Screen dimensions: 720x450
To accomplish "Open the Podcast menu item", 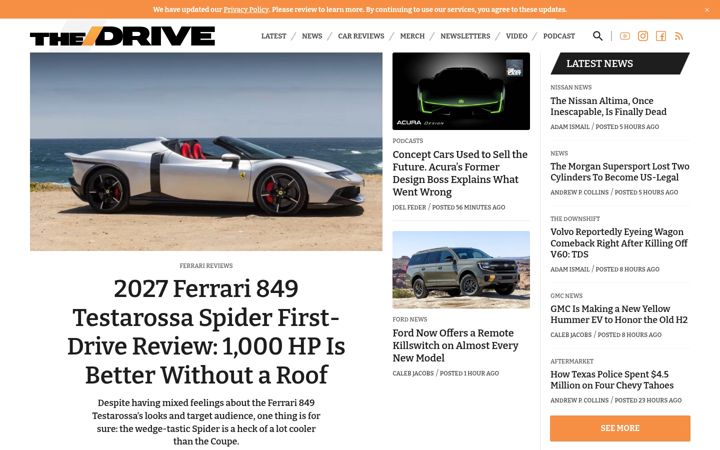I will [x=559, y=36].
